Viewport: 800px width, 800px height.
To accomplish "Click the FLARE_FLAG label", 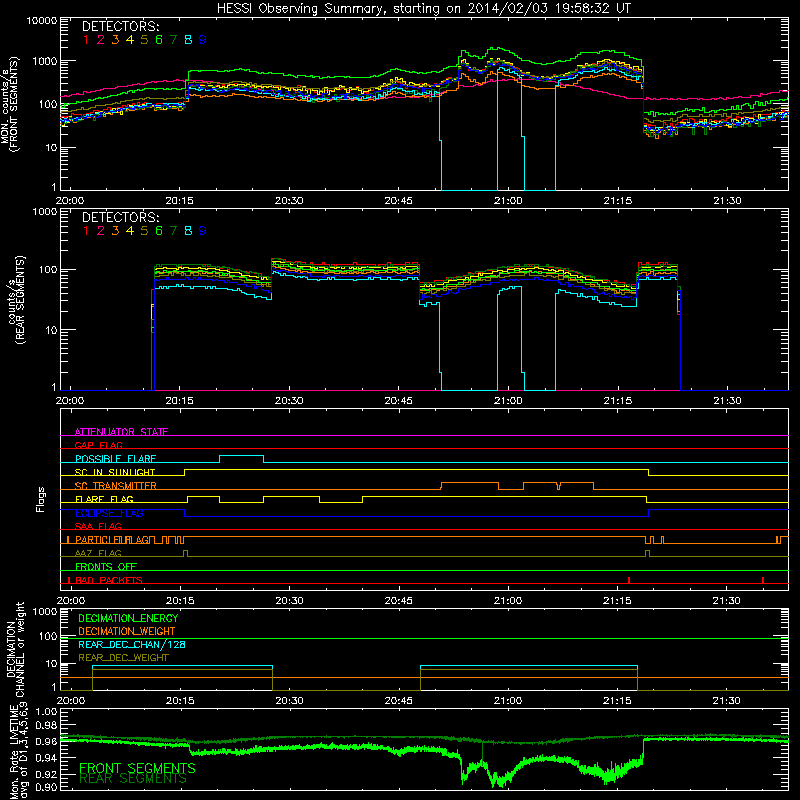I will coord(104,499).
